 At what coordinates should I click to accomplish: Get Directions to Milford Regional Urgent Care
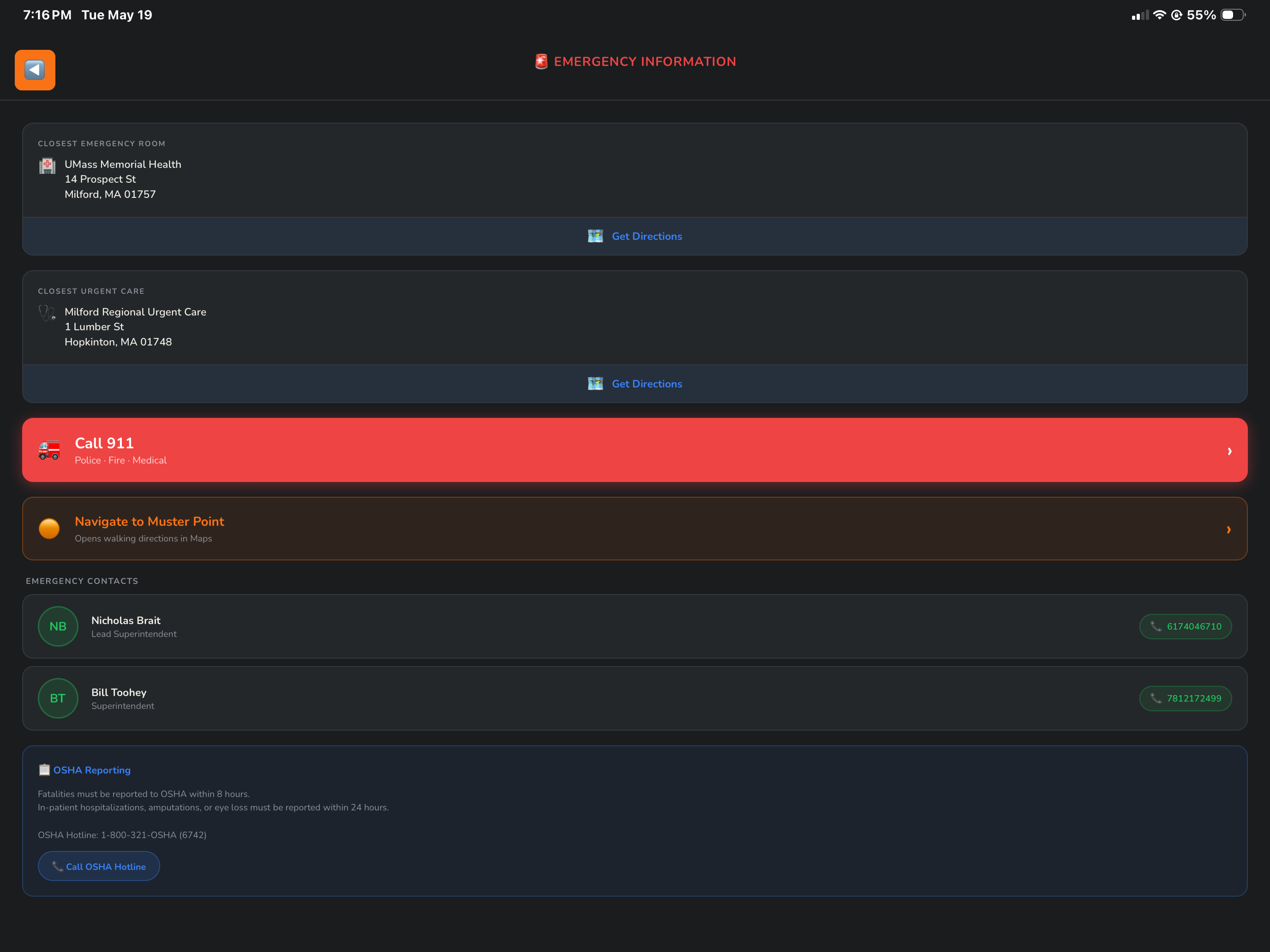point(635,383)
